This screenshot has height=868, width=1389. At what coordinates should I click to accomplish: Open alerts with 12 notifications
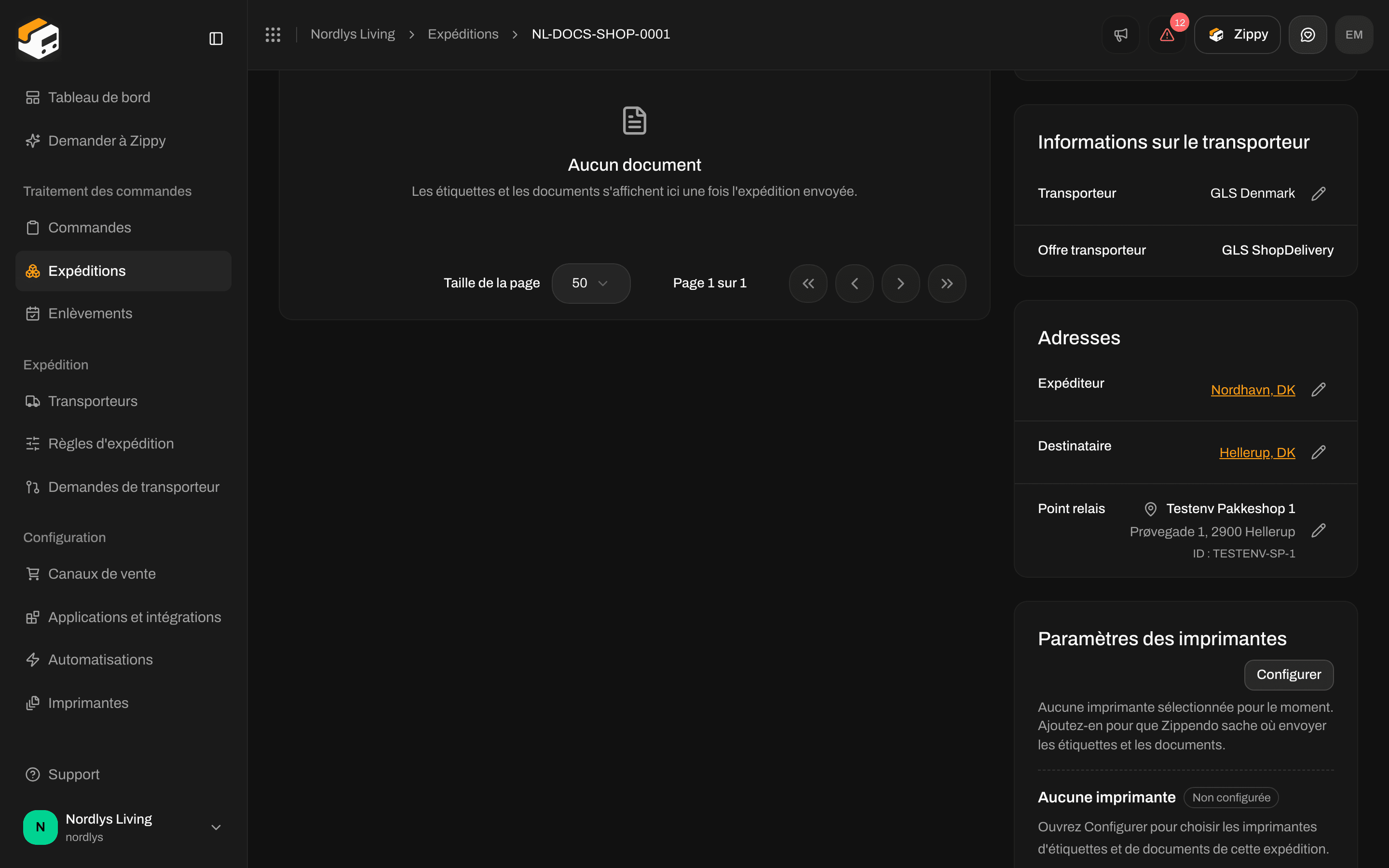click(x=1167, y=34)
